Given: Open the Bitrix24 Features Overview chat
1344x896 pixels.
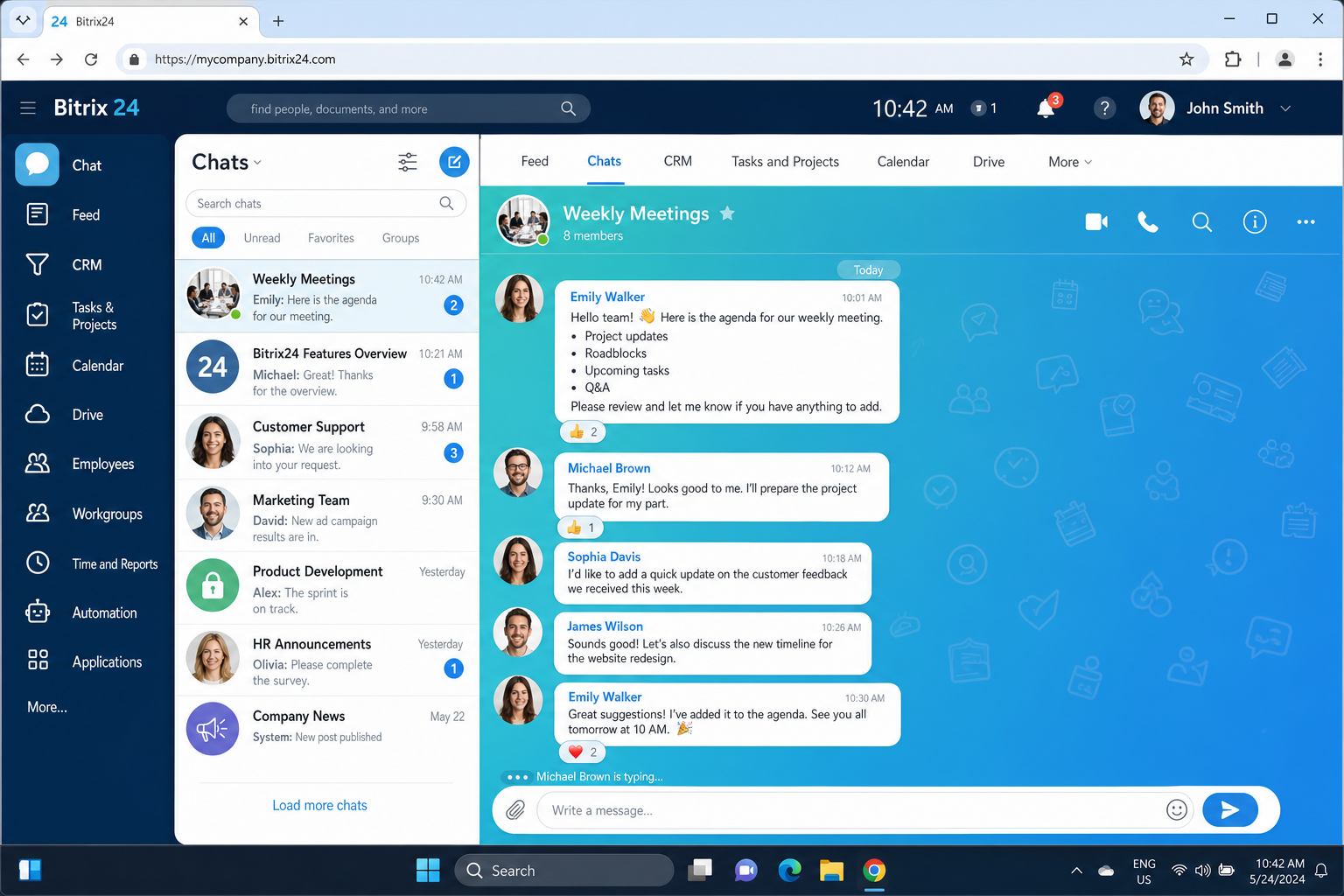Looking at the screenshot, I should click(x=327, y=369).
